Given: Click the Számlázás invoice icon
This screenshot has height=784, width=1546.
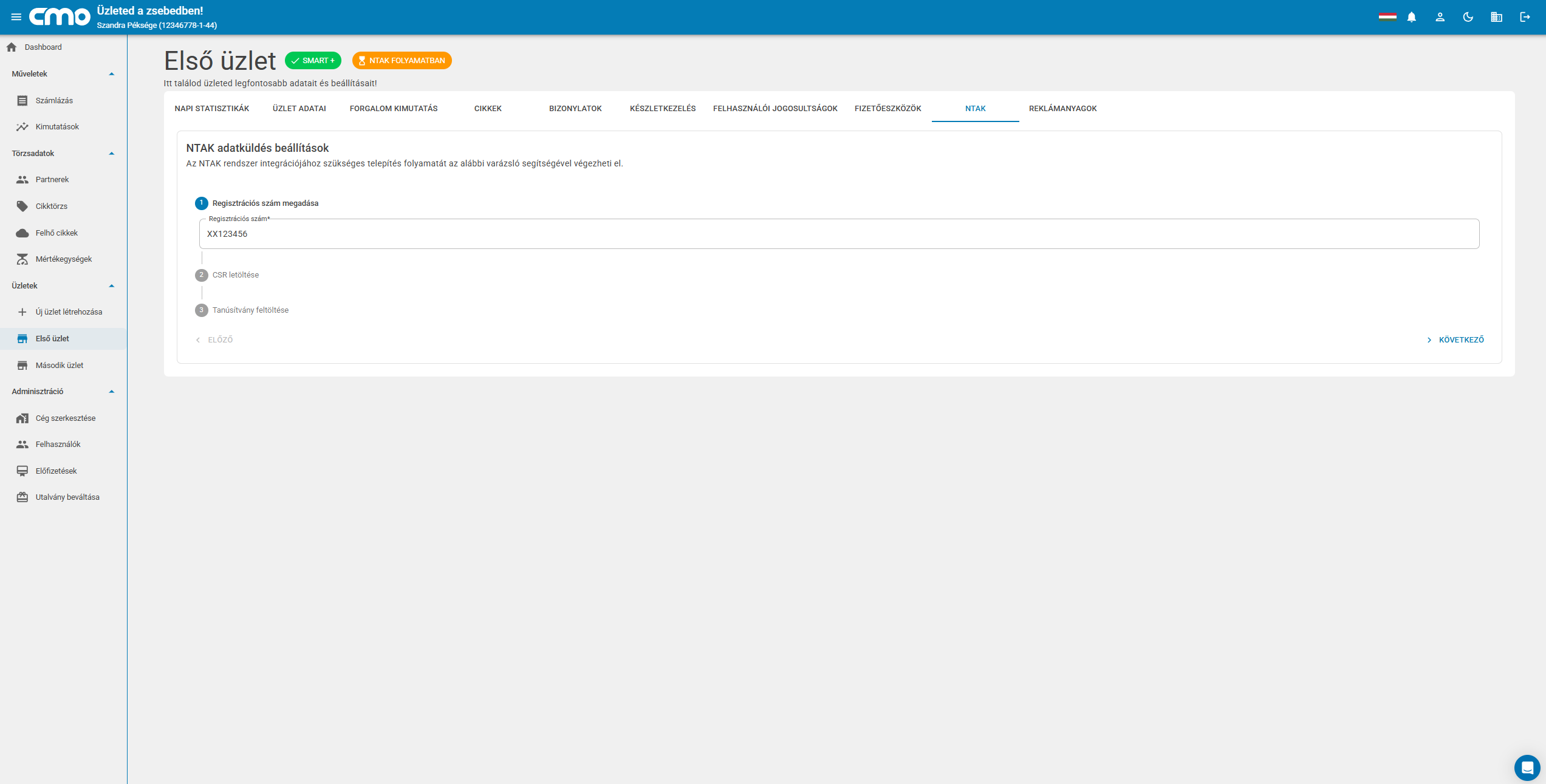Looking at the screenshot, I should 22,101.
